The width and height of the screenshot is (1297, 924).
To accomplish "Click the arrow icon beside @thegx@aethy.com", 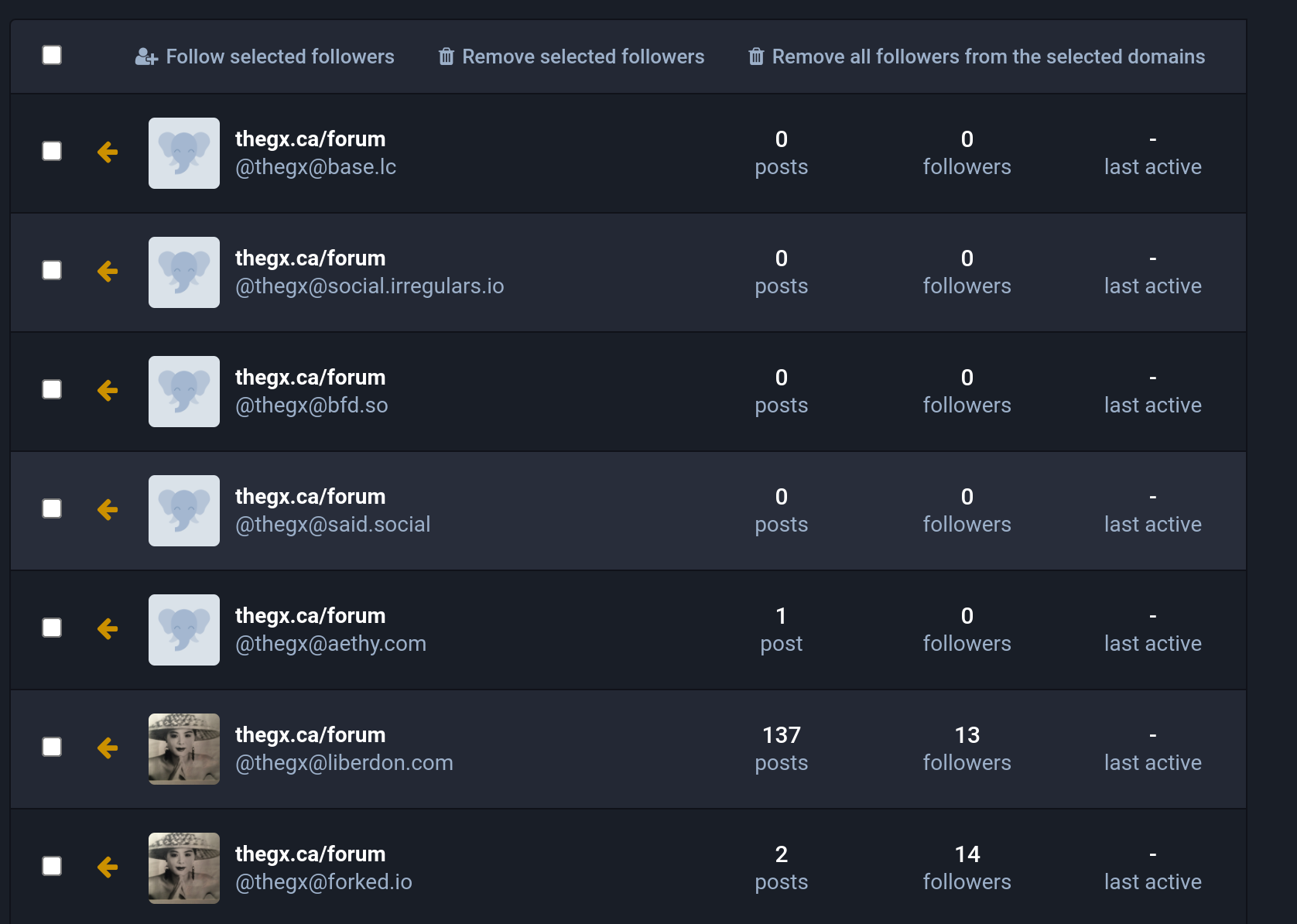I will click(108, 629).
